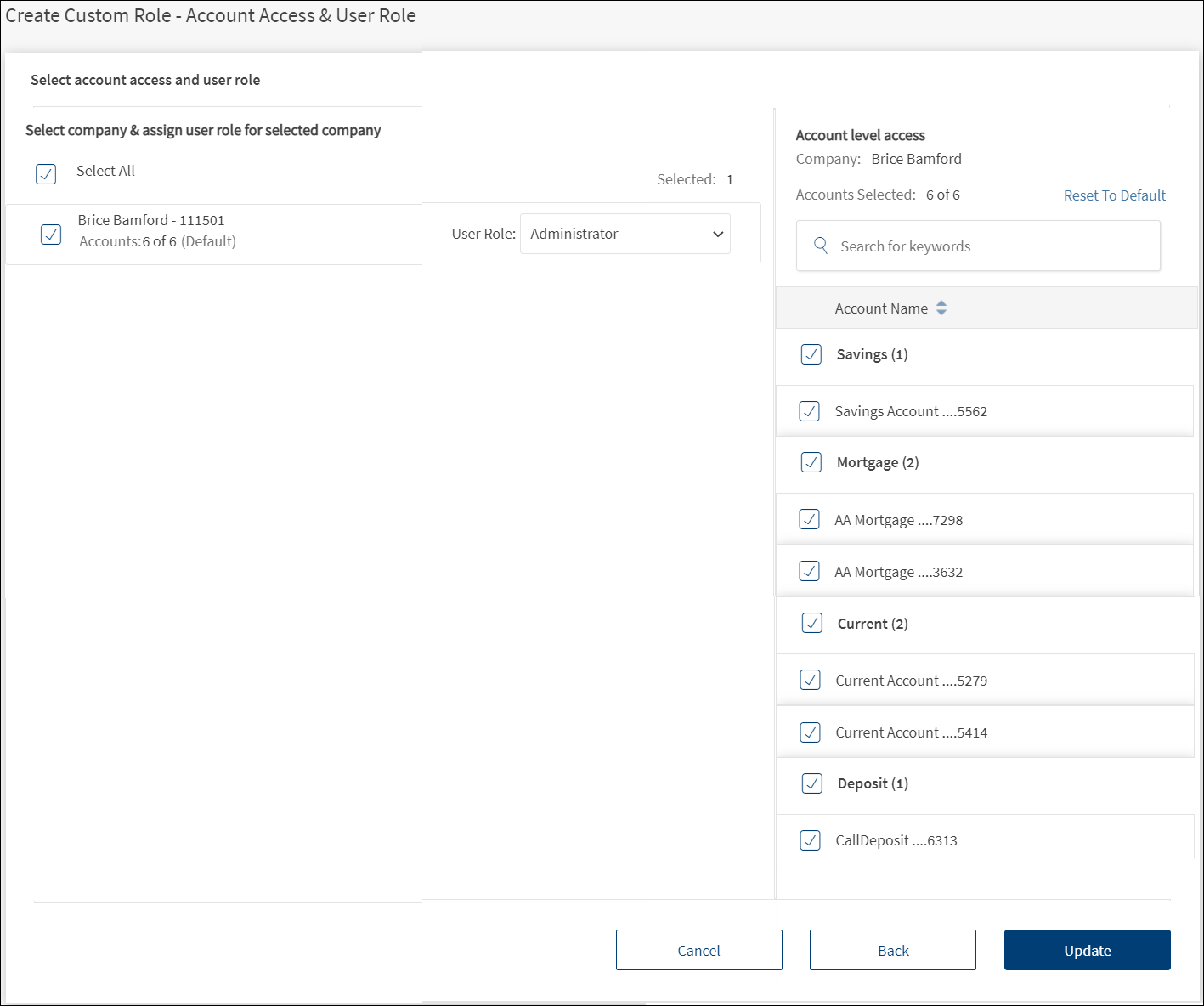Viewport: 1204px width, 1006px height.
Task: Deselect CallDeposit ....6313 account
Action: click(x=811, y=840)
